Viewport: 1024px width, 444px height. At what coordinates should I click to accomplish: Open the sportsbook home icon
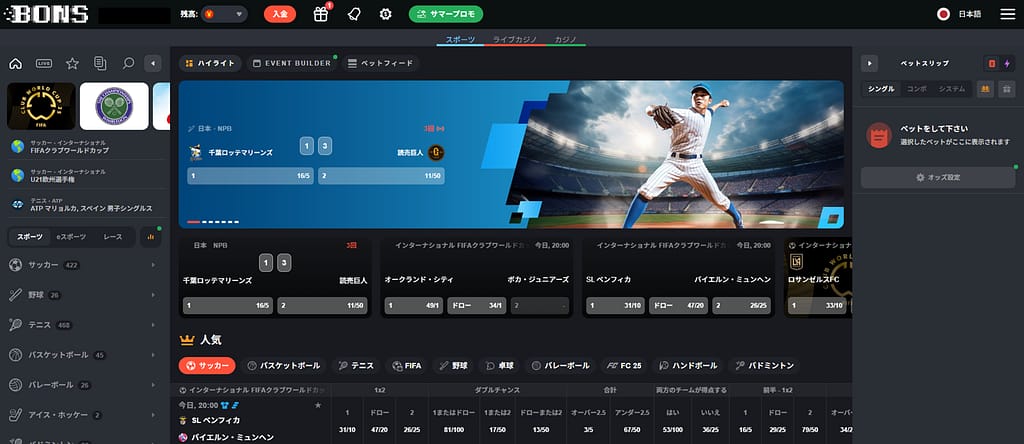16,63
